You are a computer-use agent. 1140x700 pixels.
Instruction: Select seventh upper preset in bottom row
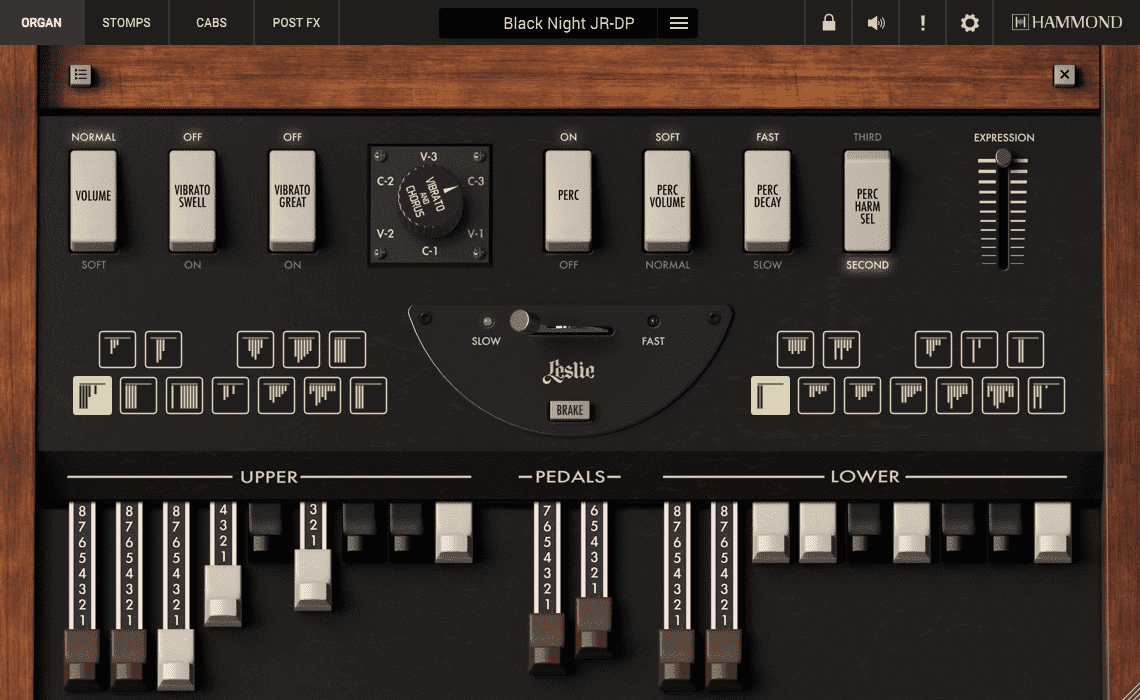click(369, 395)
